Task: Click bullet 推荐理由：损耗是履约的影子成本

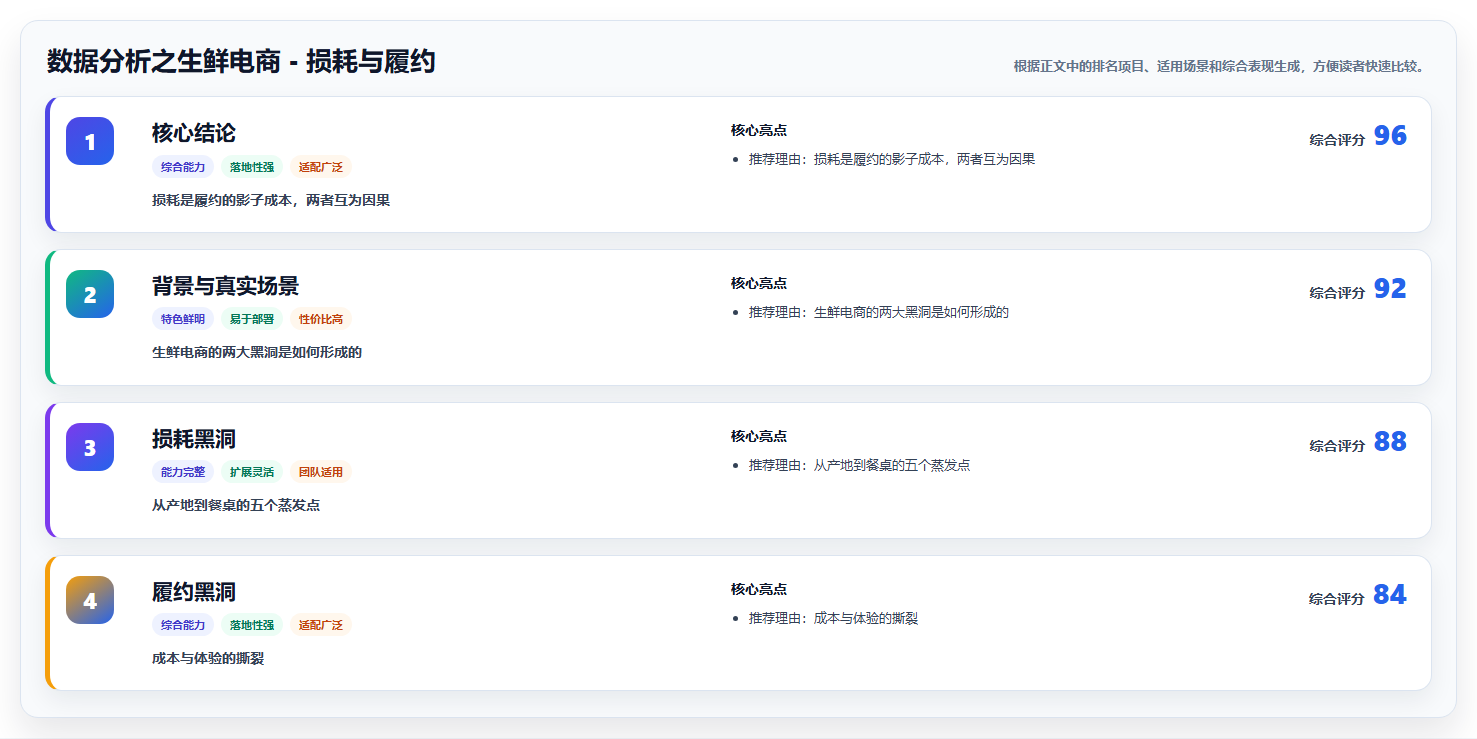Action: pos(892,159)
